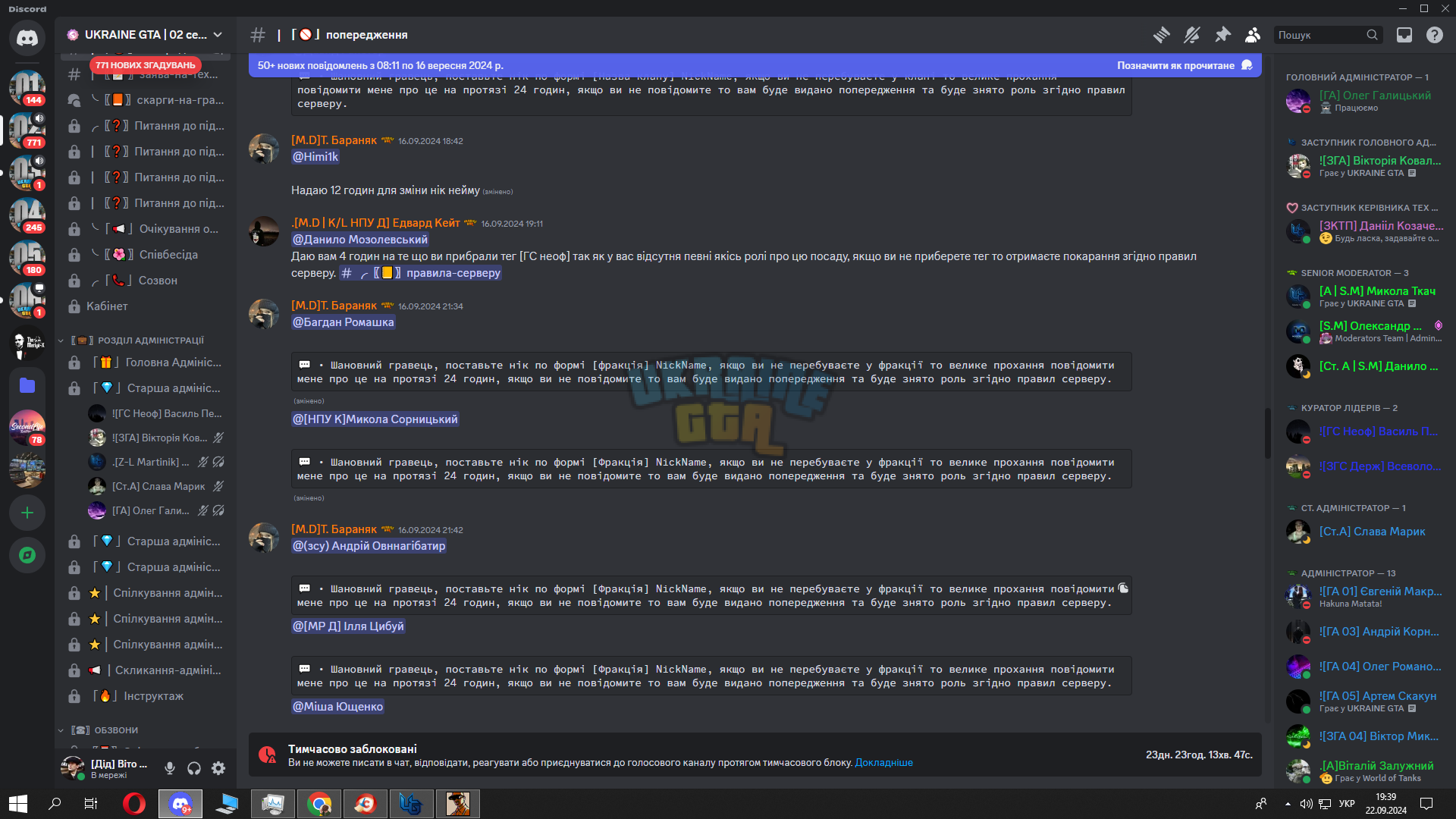Collapse the ОБЗВОНИ category
This screenshot has width=1456, height=819.
105,730
